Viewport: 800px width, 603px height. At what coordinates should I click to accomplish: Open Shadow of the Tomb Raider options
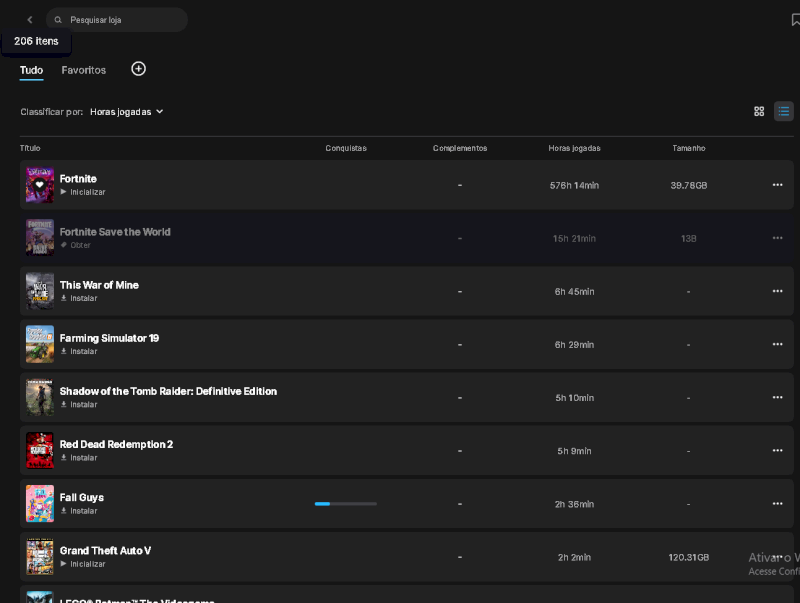[777, 397]
